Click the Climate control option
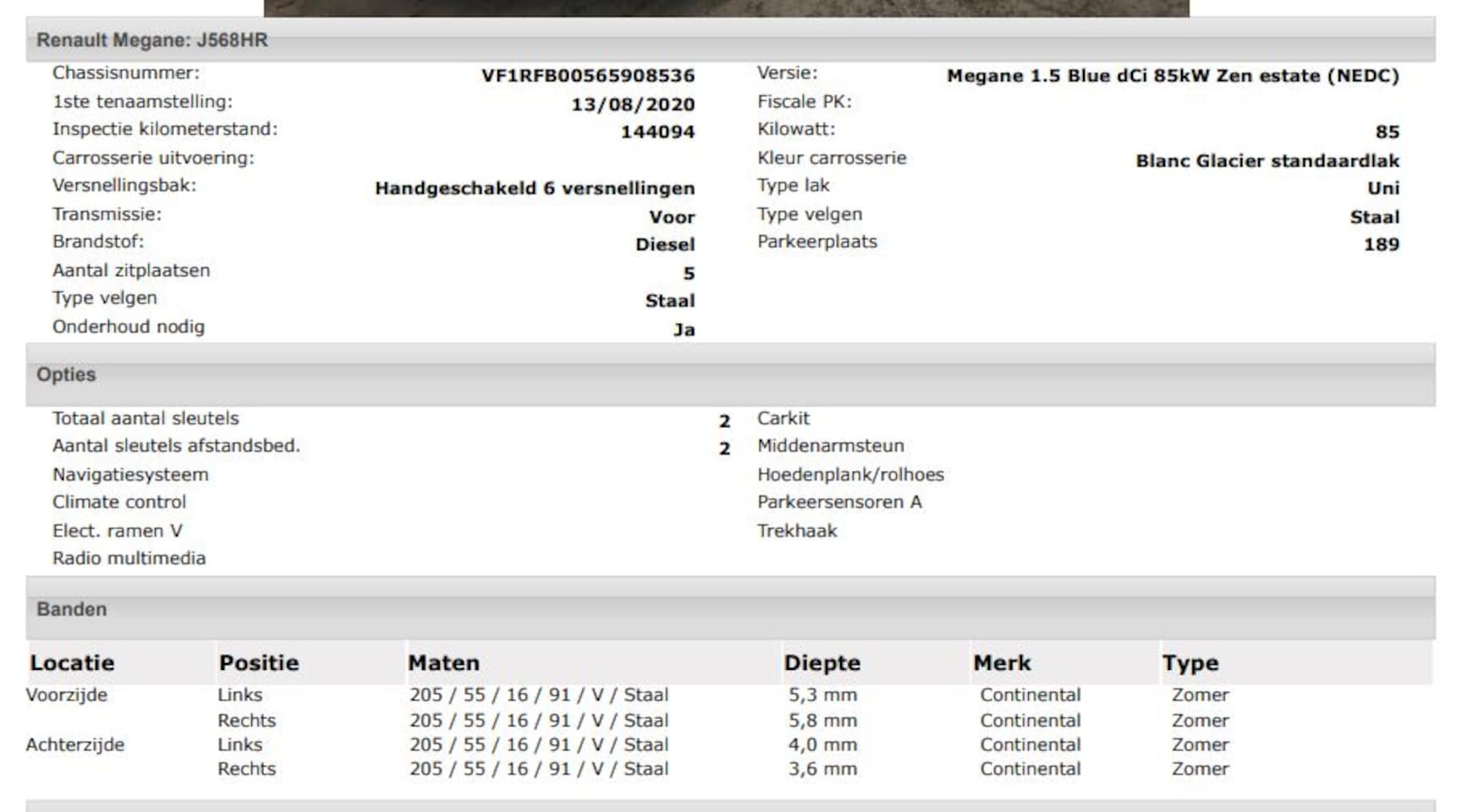This screenshot has height=812, width=1473. tap(119, 502)
